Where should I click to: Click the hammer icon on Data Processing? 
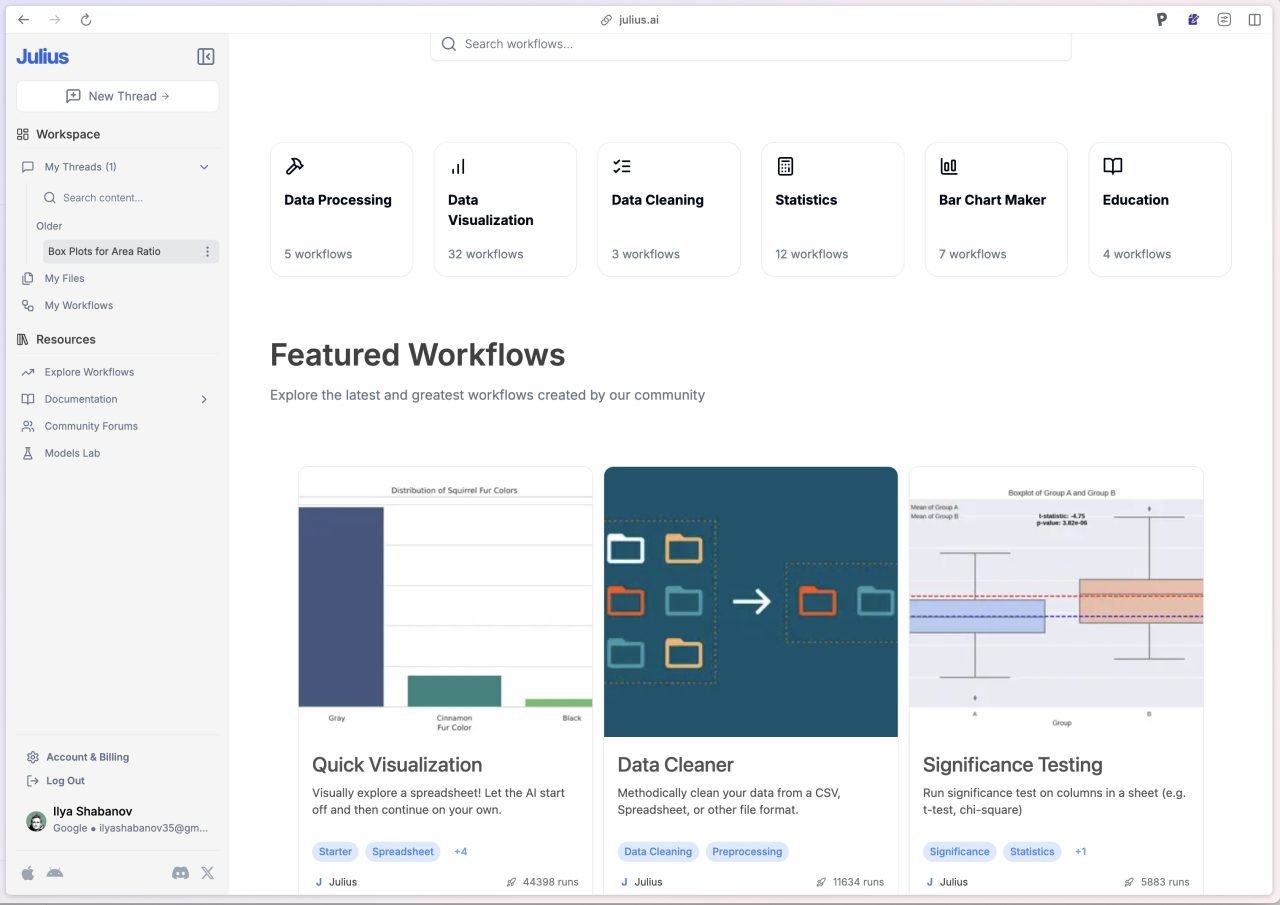point(294,166)
